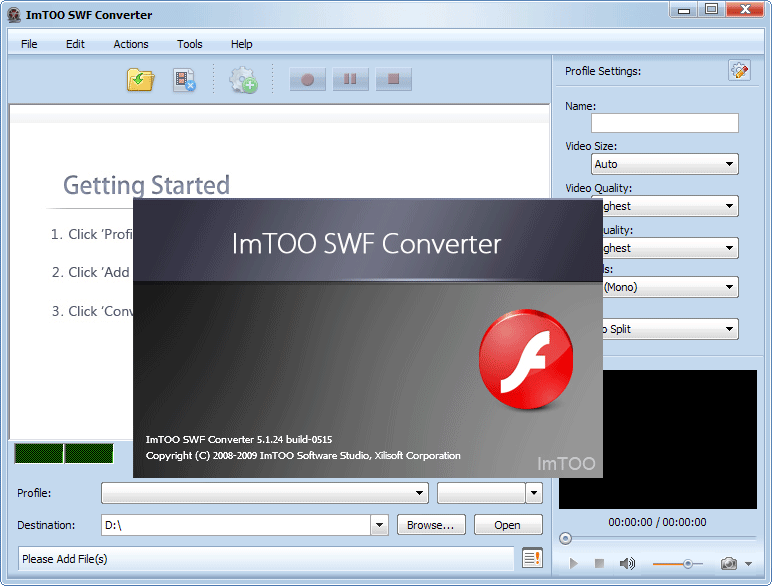Click the preview seek slider handle
The image size is (772, 586).
click(x=565, y=538)
